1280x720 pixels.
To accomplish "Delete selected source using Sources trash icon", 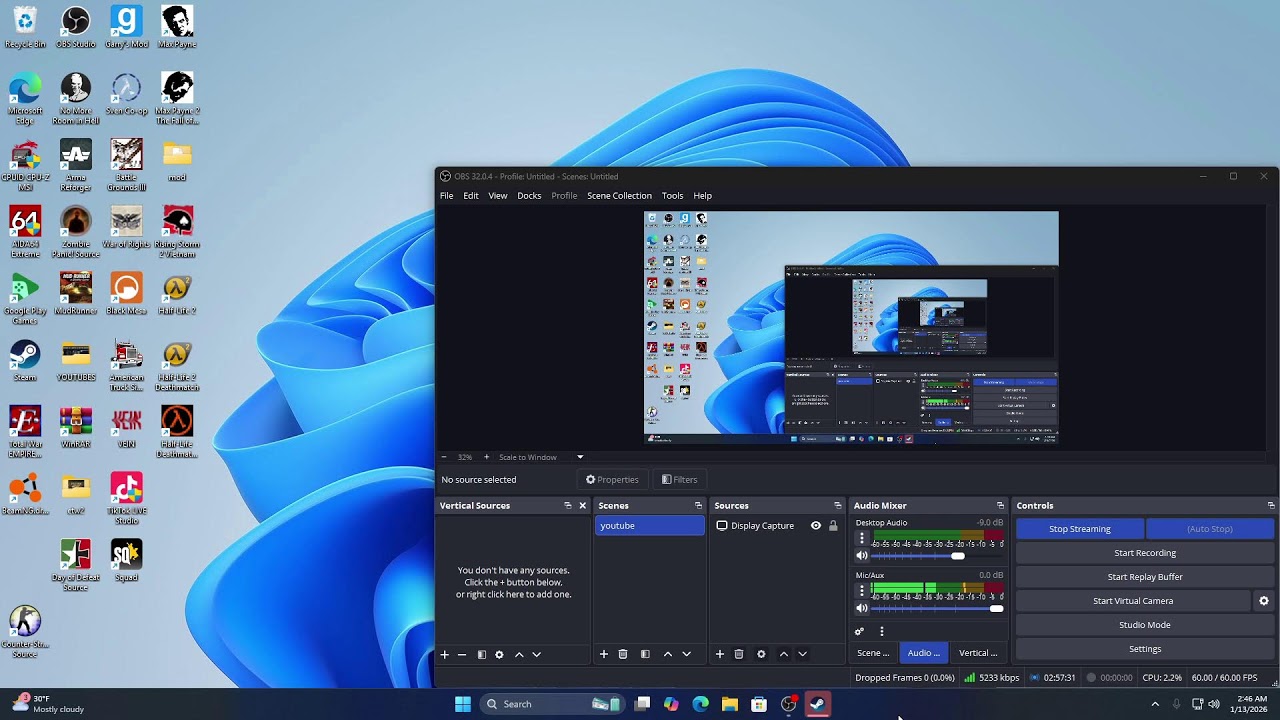I will 739,654.
